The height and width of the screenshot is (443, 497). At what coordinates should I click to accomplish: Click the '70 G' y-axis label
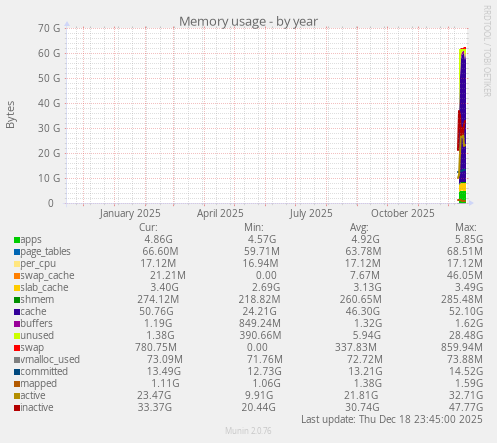(49, 28)
